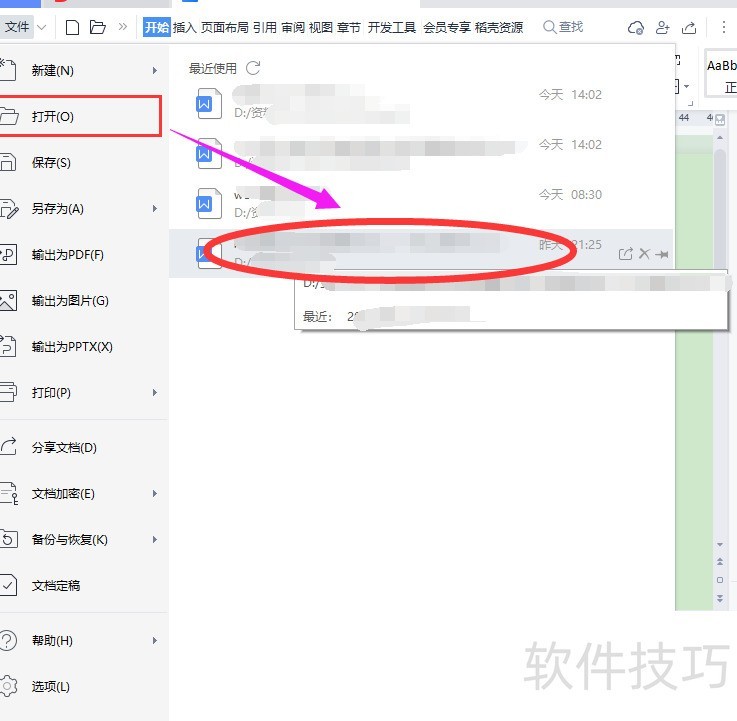The width and height of the screenshot is (737, 721).
Task: Click the 备份与恢复 restore icon
Action: point(9,539)
